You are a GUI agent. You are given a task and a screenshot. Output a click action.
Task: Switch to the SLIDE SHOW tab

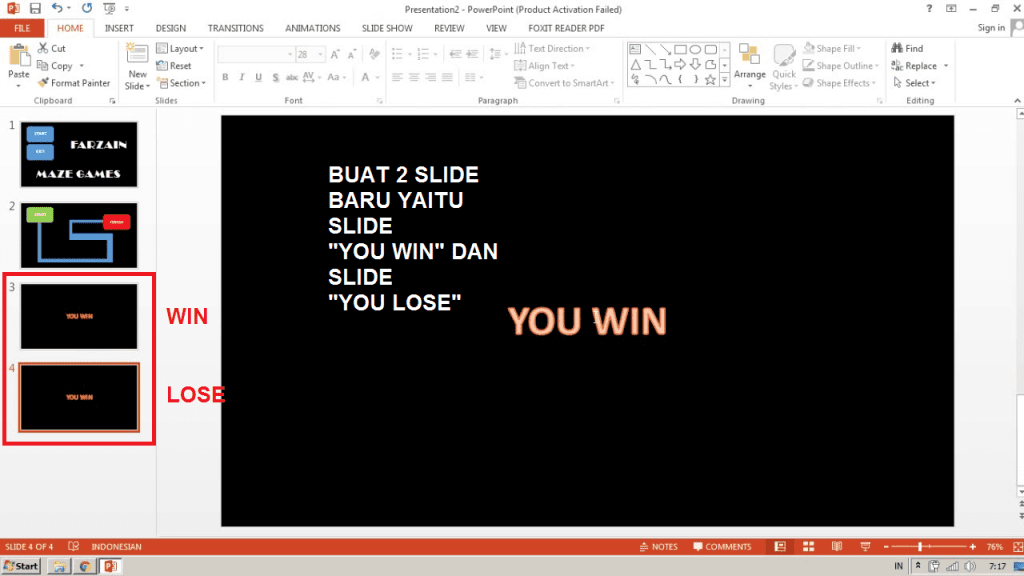(x=387, y=28)
